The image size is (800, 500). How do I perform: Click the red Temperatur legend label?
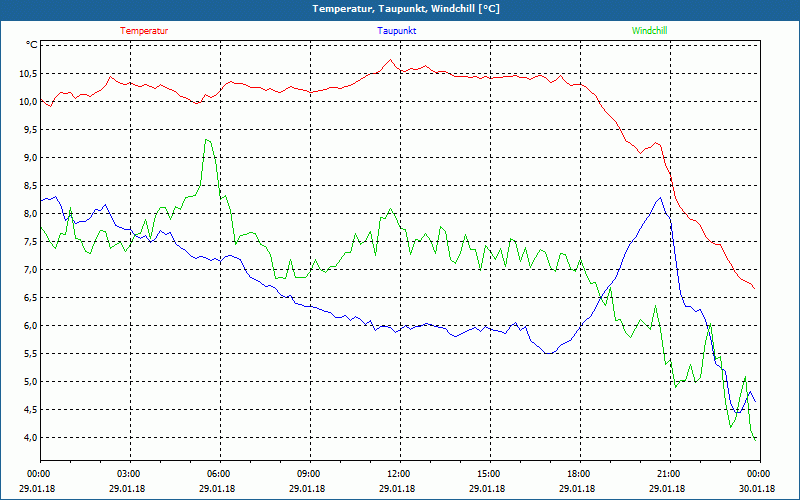click(144, 31)
